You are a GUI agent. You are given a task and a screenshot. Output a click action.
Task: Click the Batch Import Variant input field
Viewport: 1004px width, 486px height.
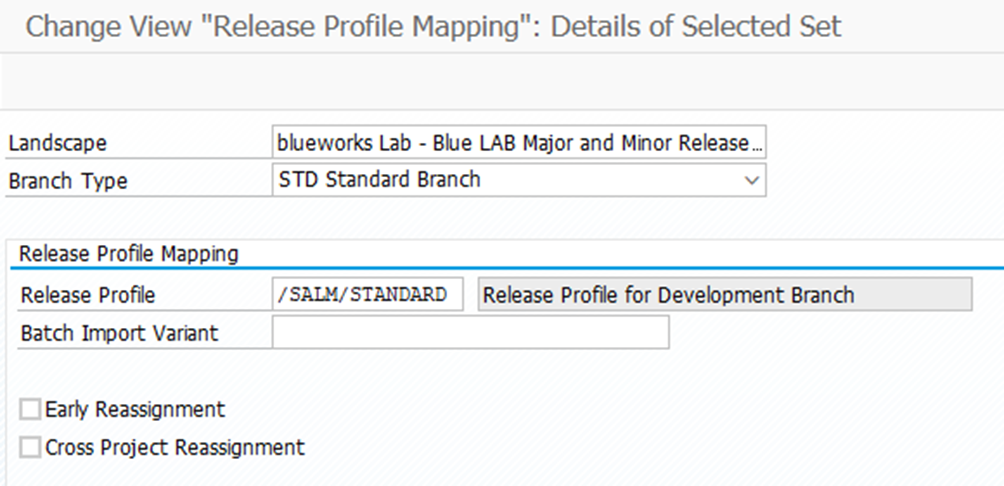[470, 334]
